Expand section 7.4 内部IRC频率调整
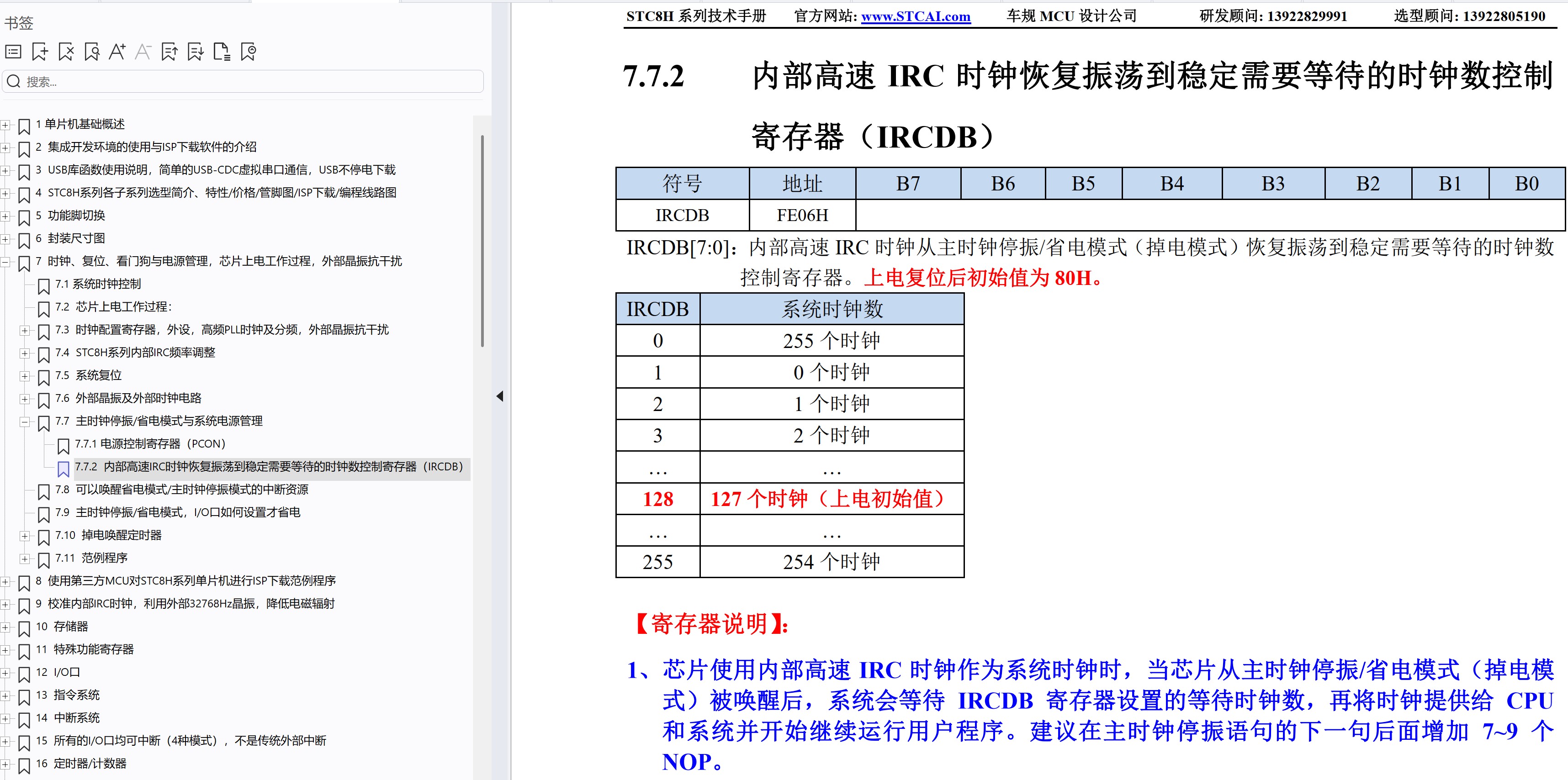This screenshot has height=780, width=1568. (x=25, y=353)
